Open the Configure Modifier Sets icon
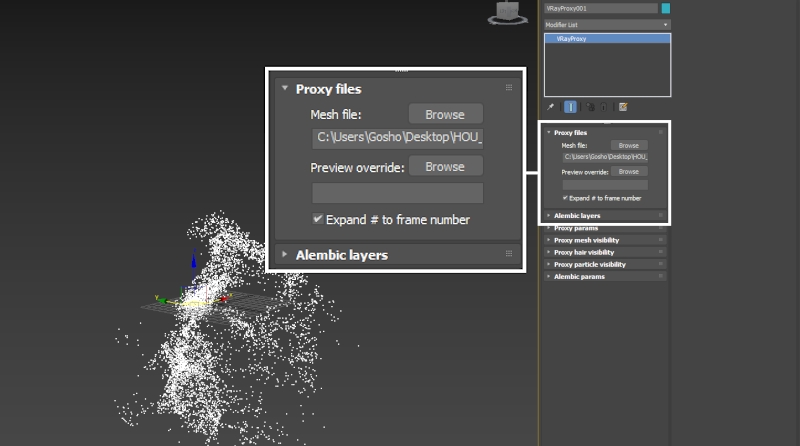Screen dimensions: 800x446 point(623,106)
